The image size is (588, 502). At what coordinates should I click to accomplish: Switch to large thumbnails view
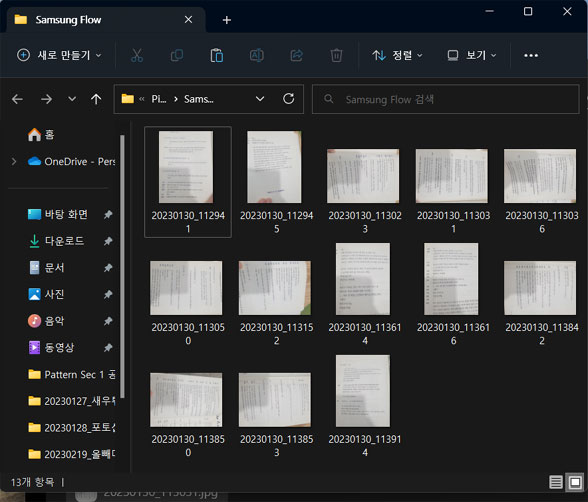[x=575, y=482]
